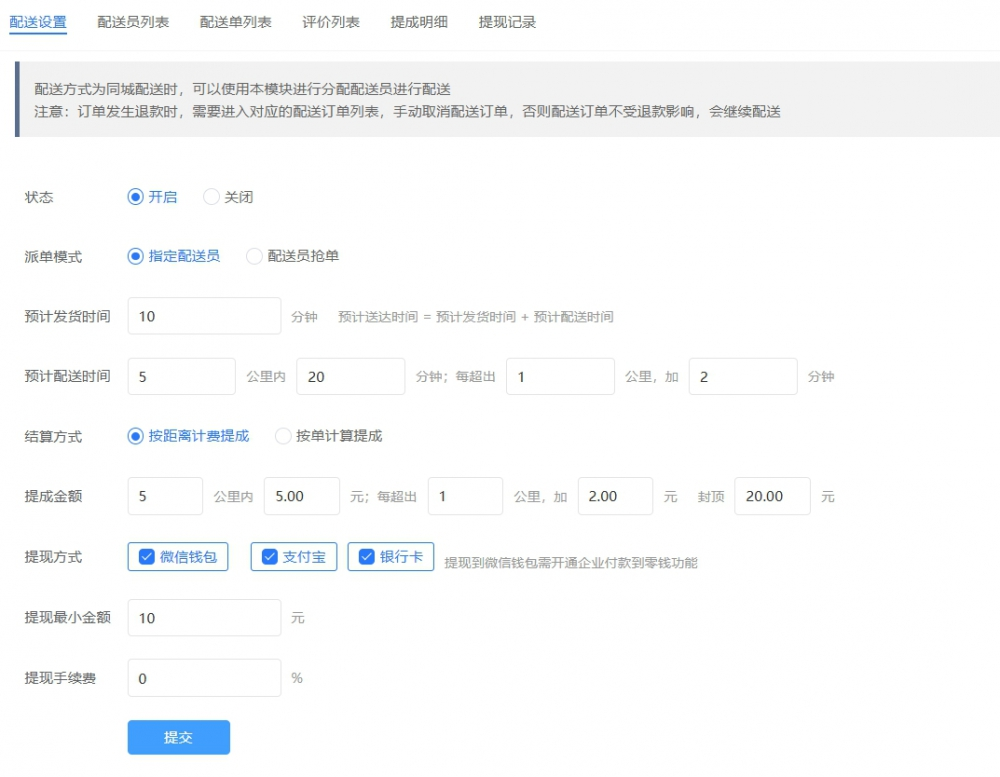Click the 预计发货时间 input field
Image resolution: width=1000 pixels, height=777 pixels.
204,316
